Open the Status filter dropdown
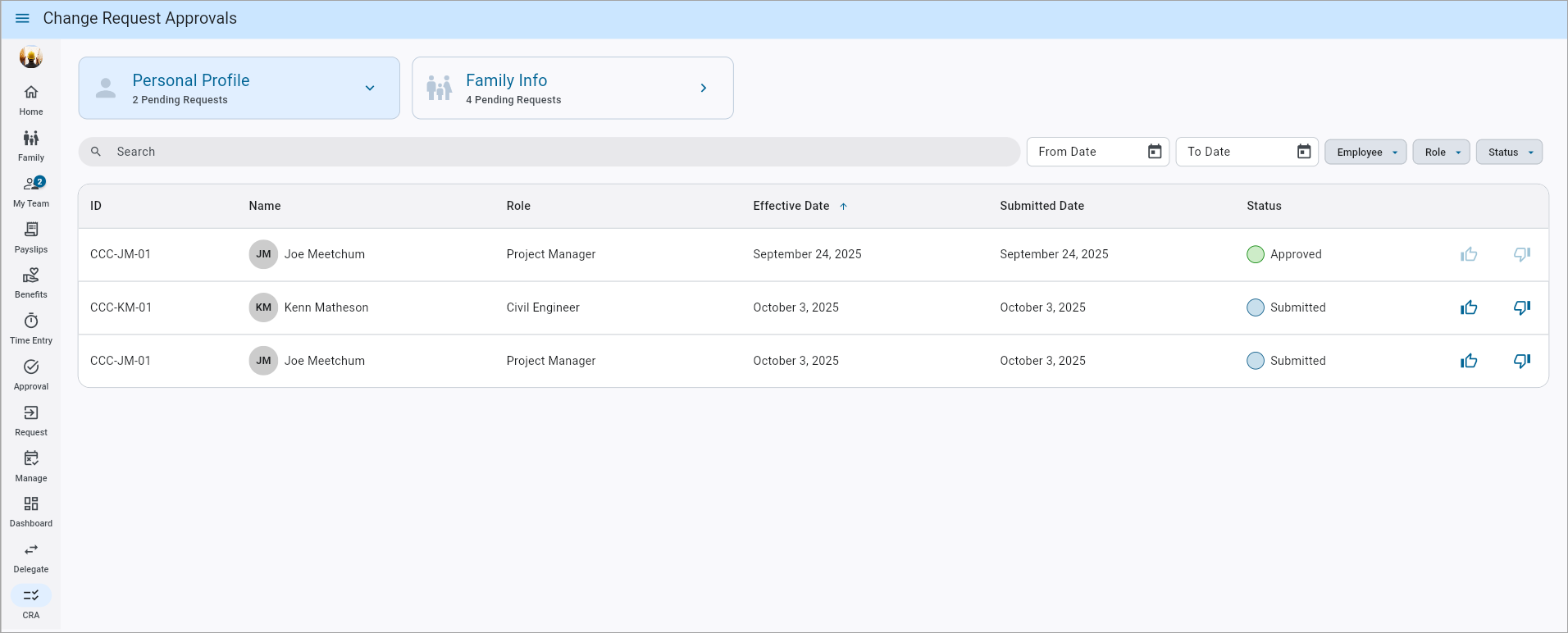 tap(1509, 153)
